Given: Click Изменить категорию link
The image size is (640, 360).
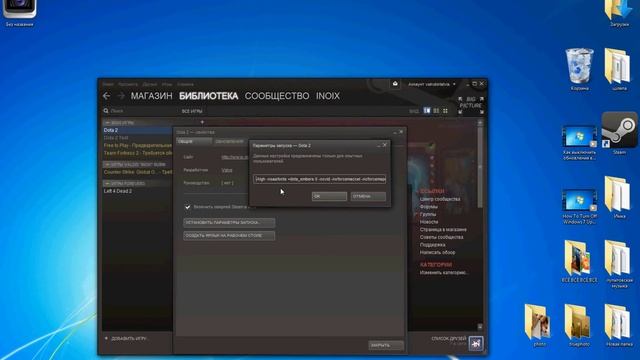Looking at the screenshot, I should (x=444, y=272).
